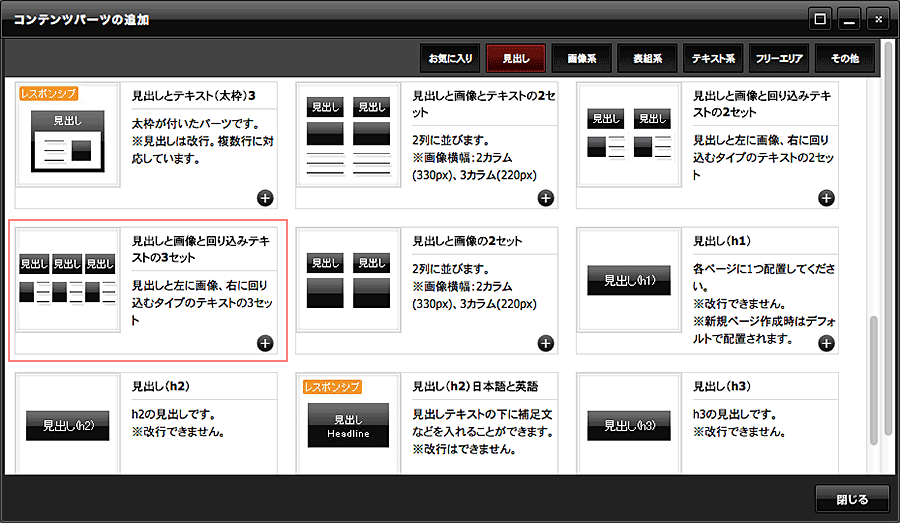Click the title 見出し(h2)
The height and width of the screenshot is (523, 900).
pyautogui.click(x=161, y=386)
